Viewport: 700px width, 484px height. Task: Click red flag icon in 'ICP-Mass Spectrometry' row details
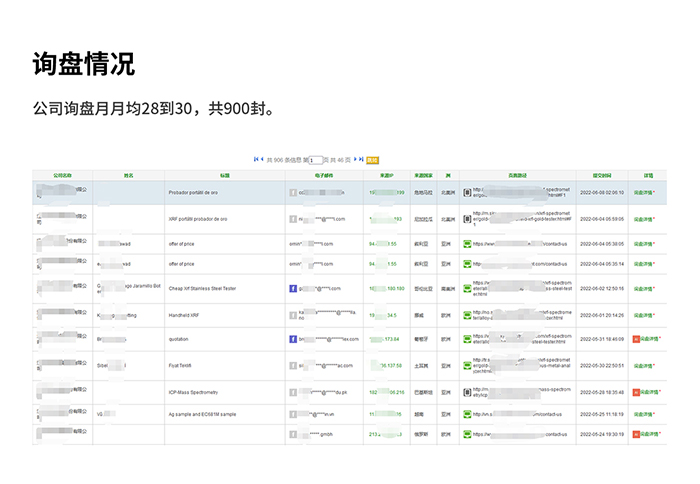pyautogui.click(x=636, y=392)
